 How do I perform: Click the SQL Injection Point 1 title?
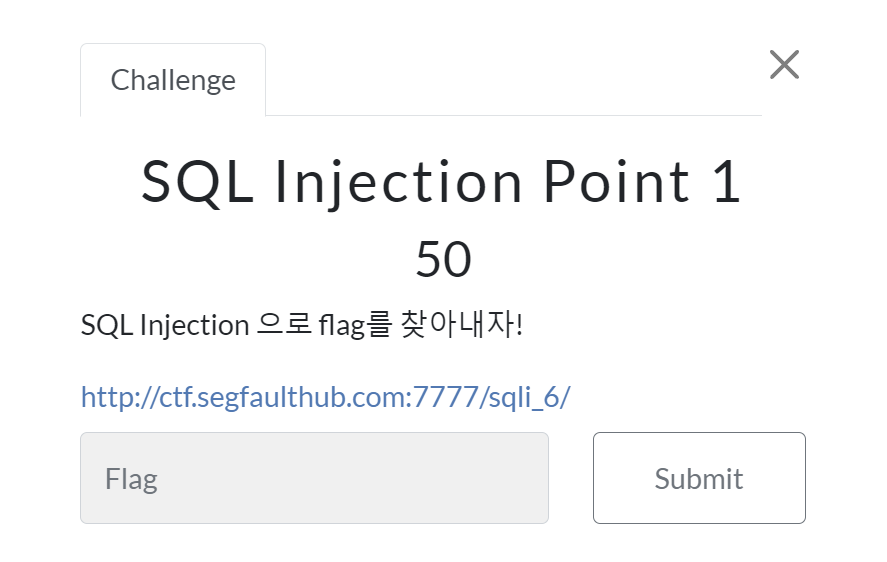[441, 182]
